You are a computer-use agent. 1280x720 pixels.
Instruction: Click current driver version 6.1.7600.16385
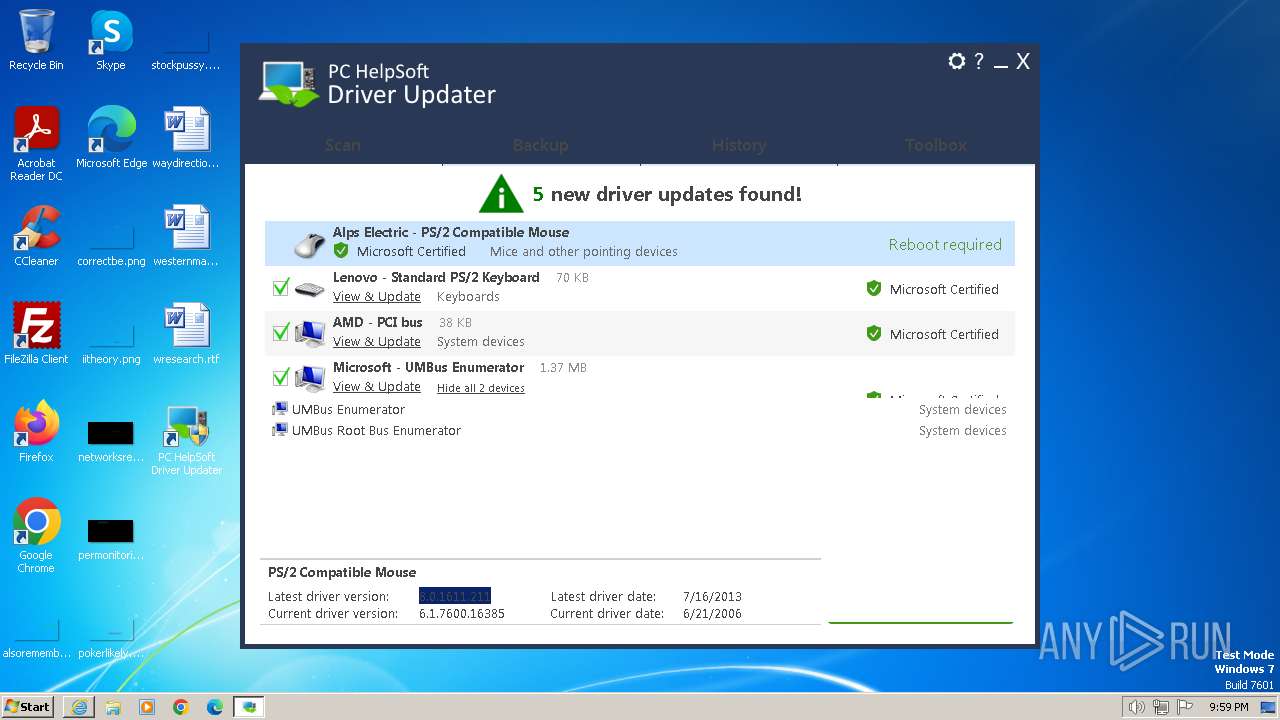point(462,613)
